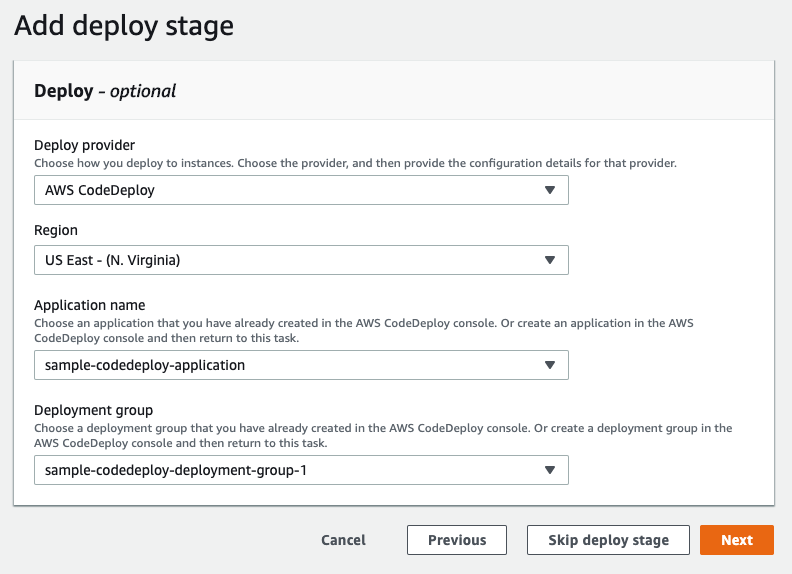Image resolution: width=792 pixels, height=574 pixels.
Task: Click the "Region" field label
Action: (x=56, y=230)
